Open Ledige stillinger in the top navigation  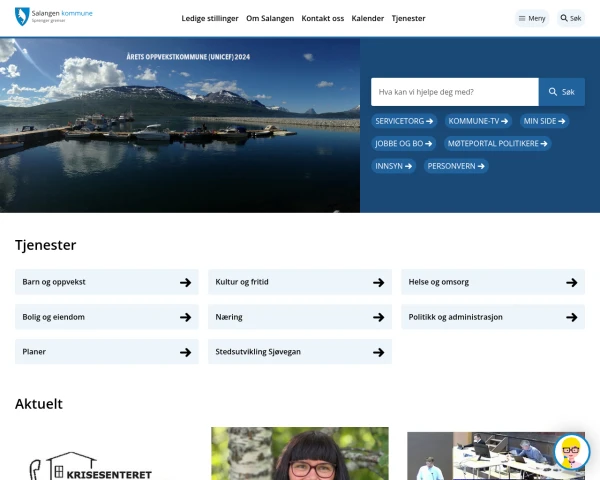pos(209,18)
